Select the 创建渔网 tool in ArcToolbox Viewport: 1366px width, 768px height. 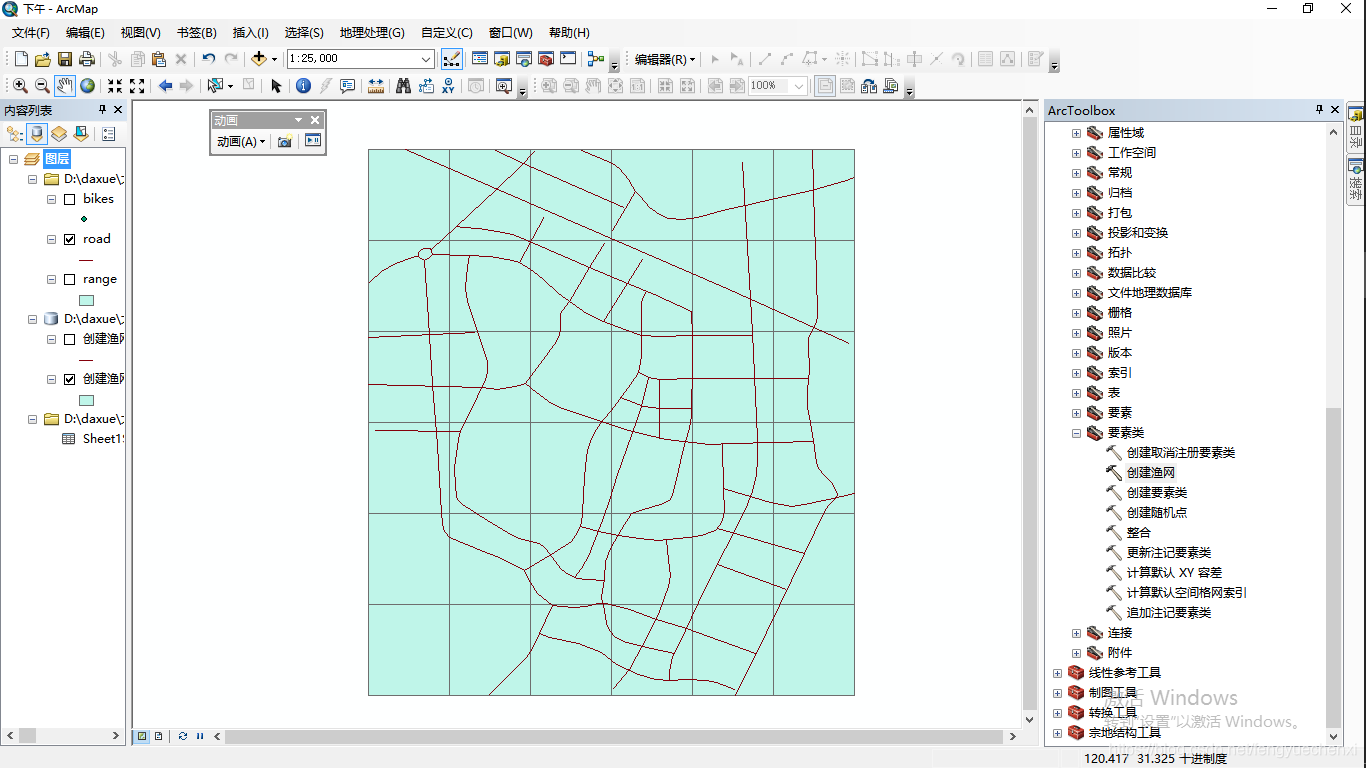coord(1151,473)
